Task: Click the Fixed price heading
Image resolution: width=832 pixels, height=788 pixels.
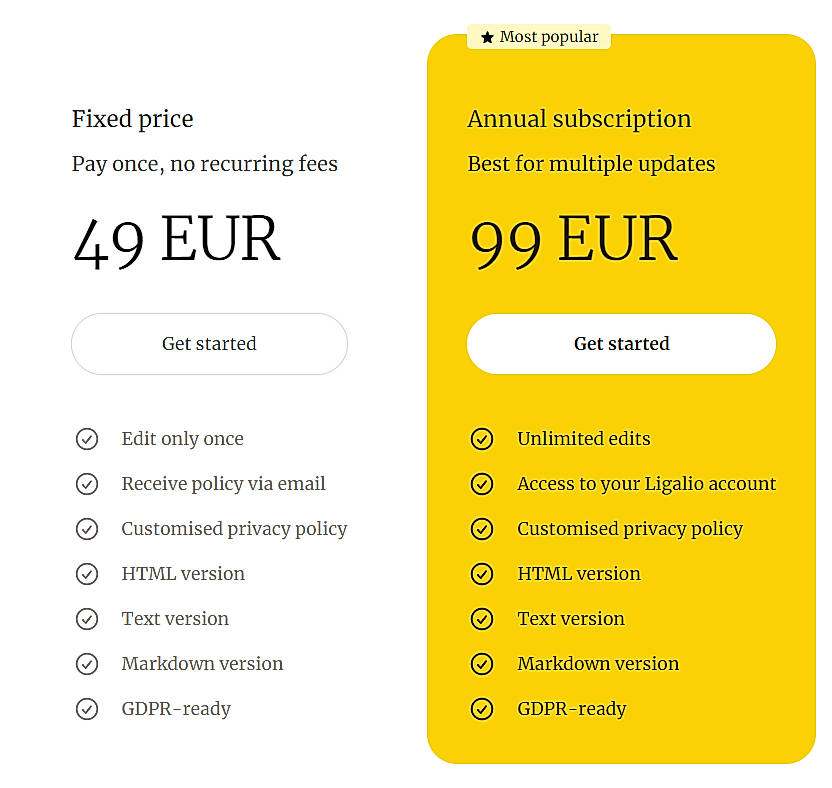Action: point(132,118)
